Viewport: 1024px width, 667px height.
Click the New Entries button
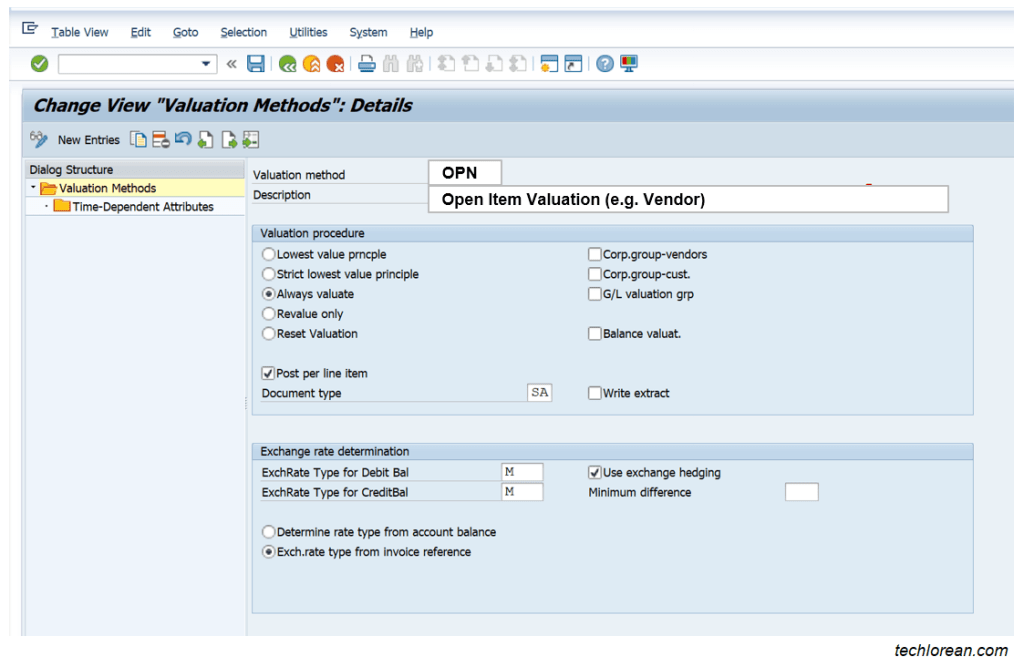[x=88, y=139]
